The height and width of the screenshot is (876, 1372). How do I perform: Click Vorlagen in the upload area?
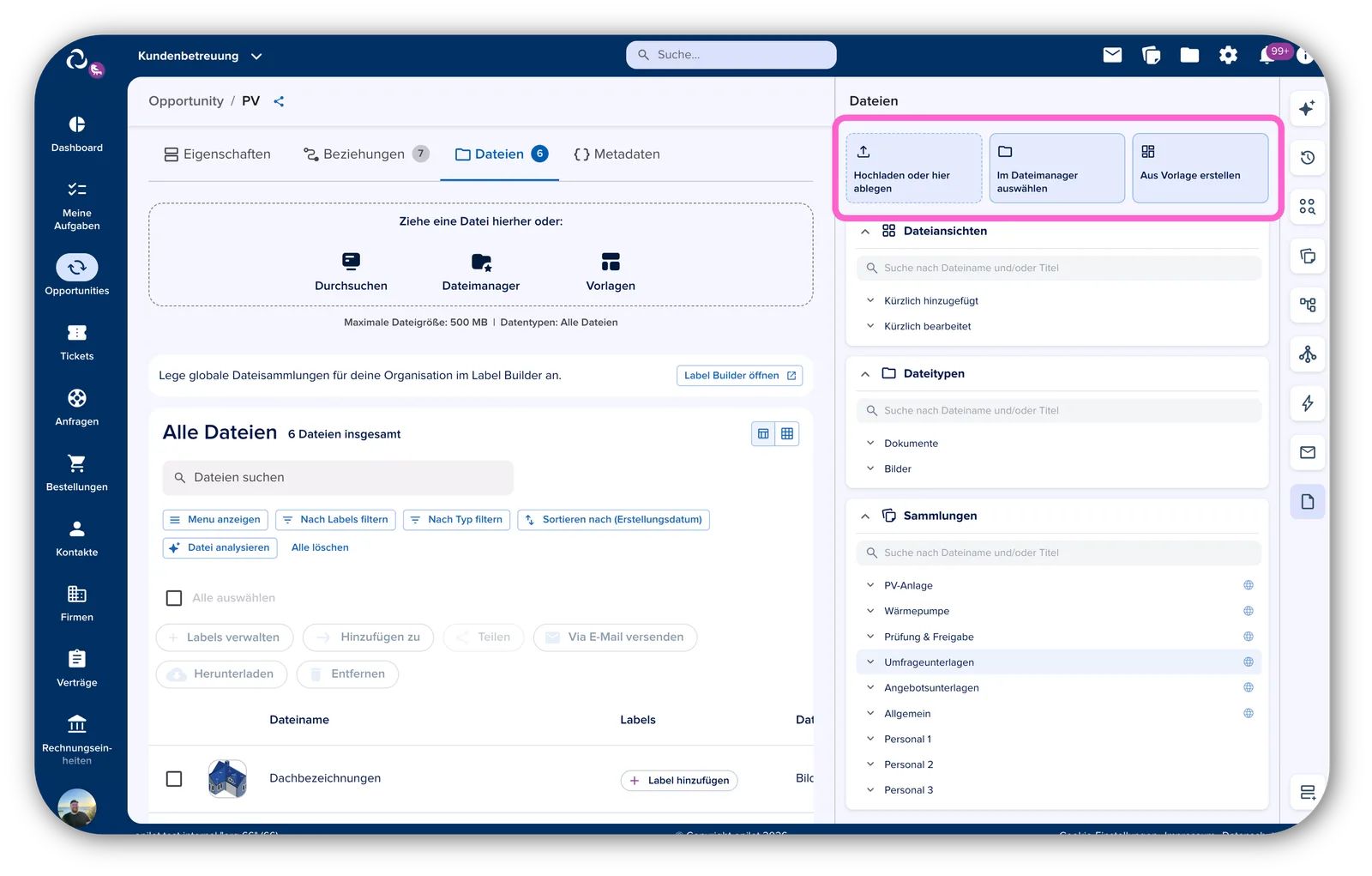tap(611, 271)
